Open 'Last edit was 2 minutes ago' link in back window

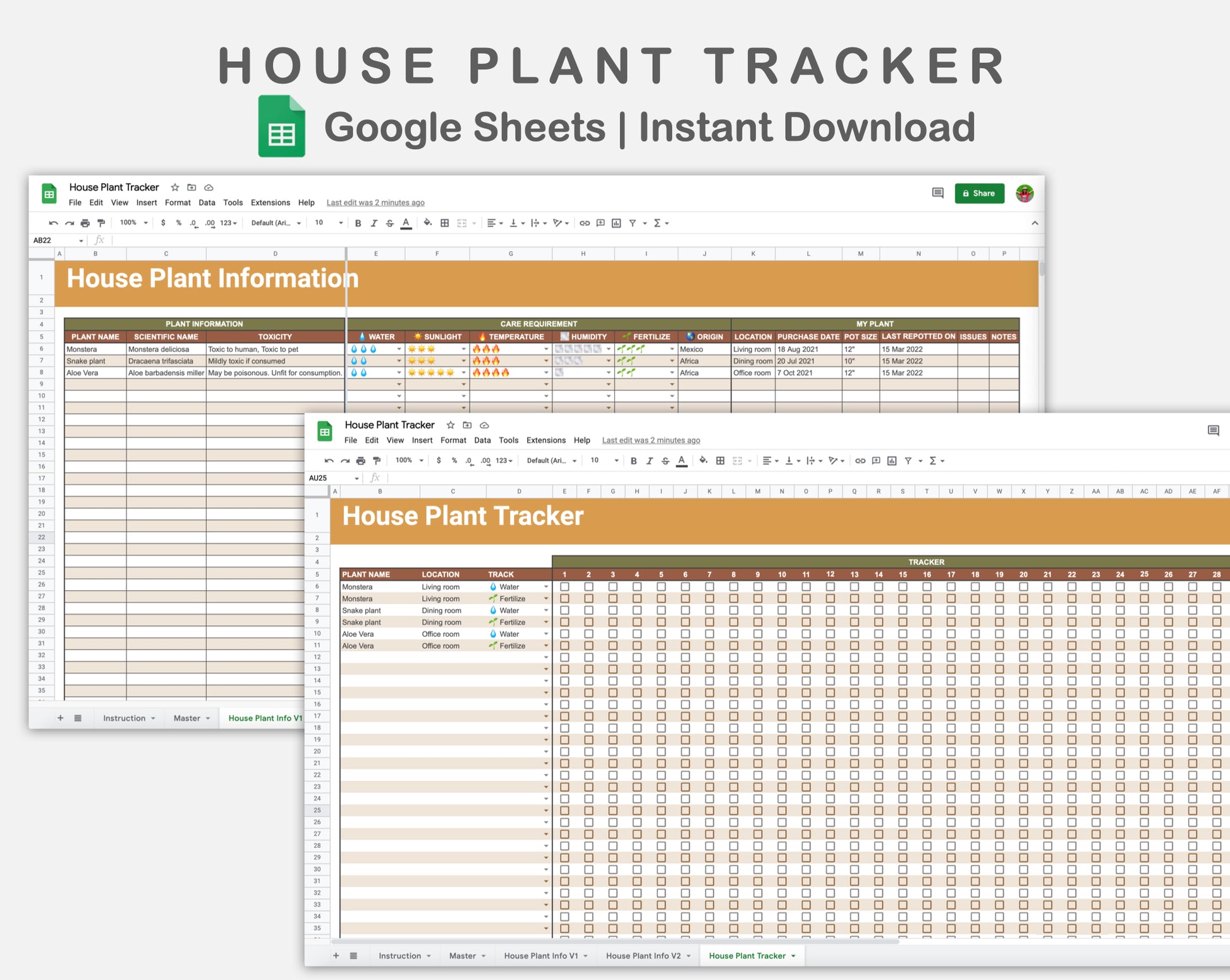tap(375, 203)
